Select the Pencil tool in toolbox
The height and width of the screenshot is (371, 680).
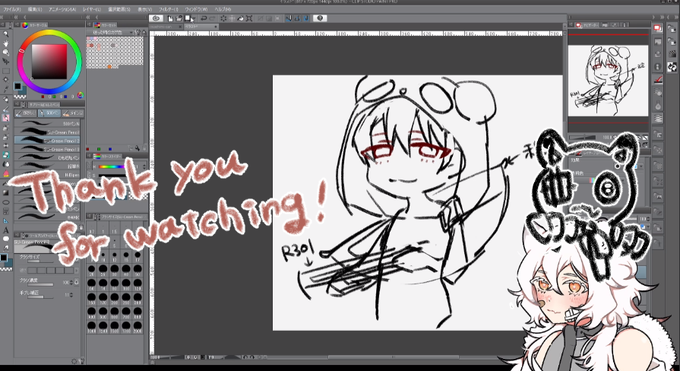(6, 108)
